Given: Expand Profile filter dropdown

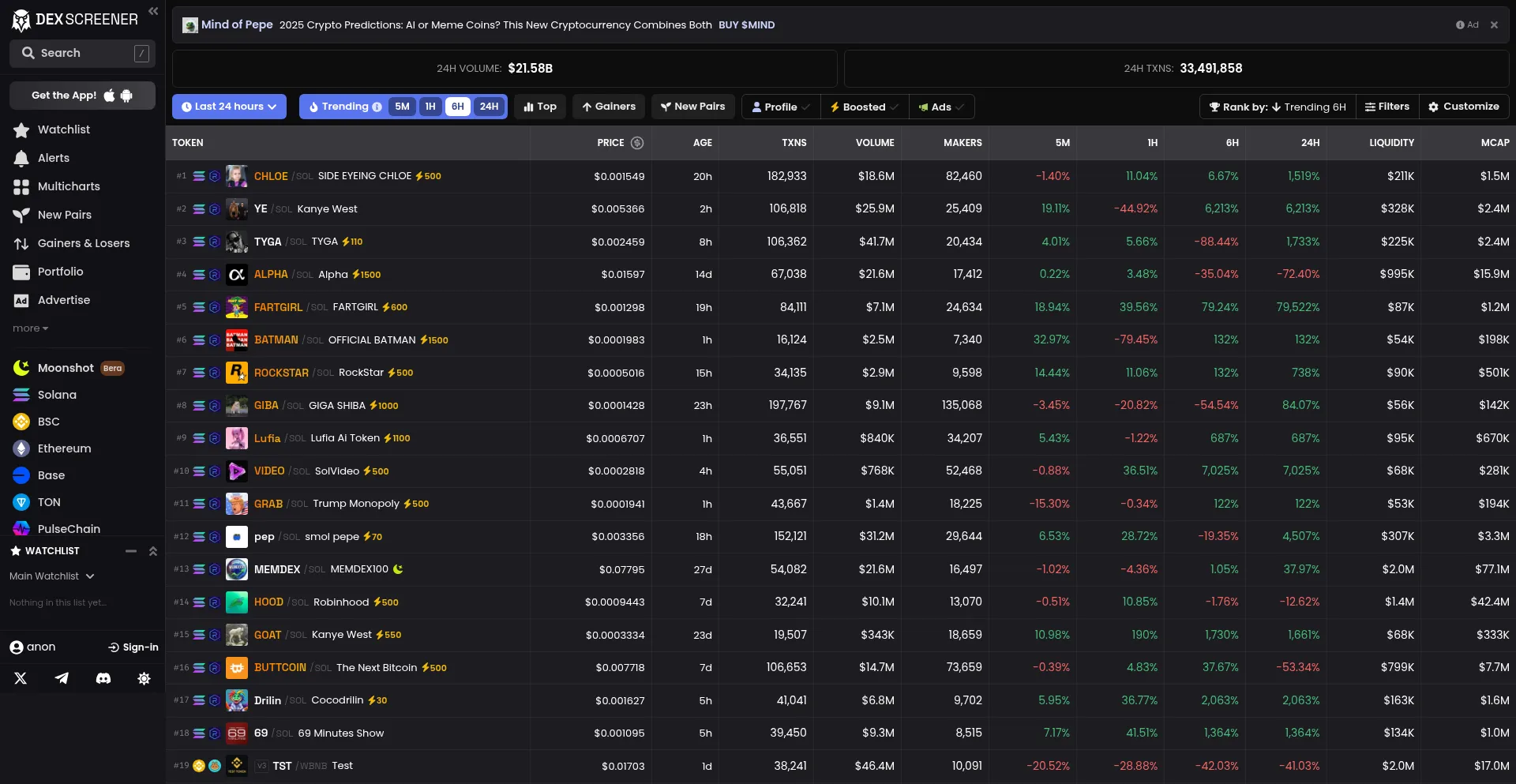Looking at the screenshot, I should 780,107.
